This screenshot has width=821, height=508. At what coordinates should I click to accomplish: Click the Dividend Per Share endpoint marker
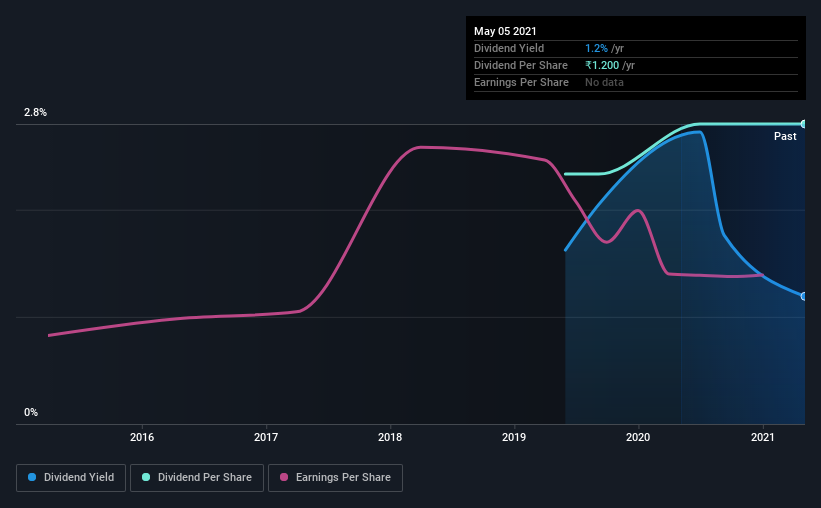[x=803, y=124]
